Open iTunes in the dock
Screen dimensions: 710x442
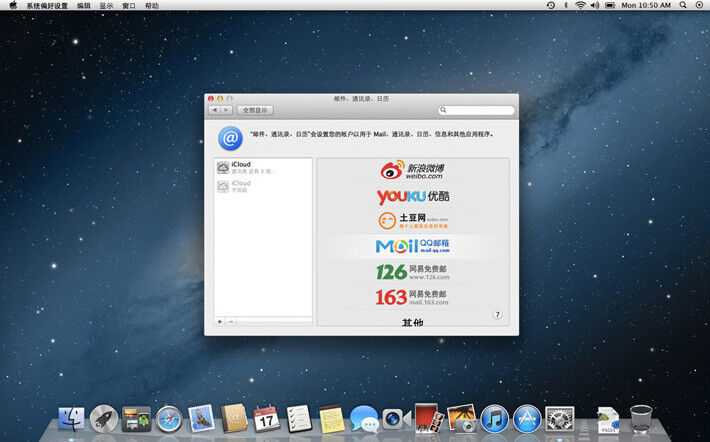click(494, 419)
